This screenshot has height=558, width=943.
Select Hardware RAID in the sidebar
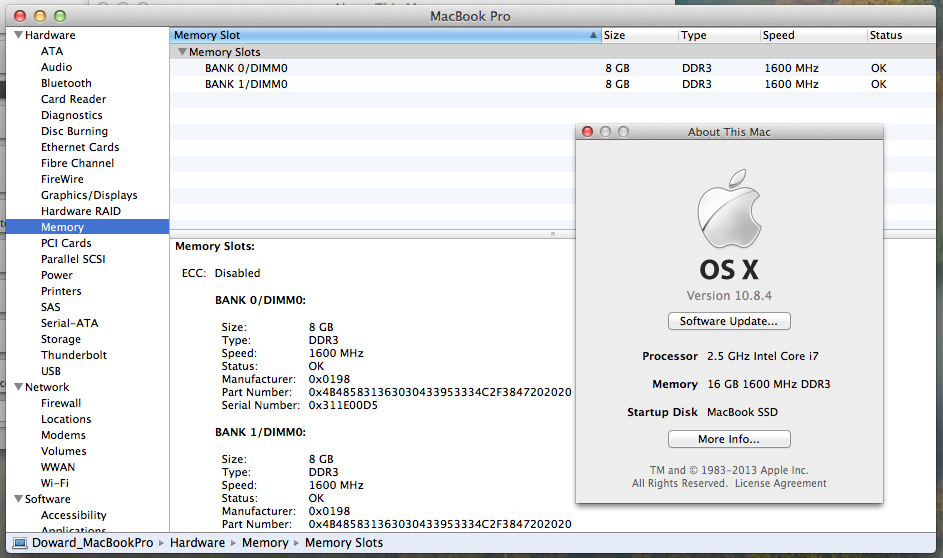(x=81, y=211)
